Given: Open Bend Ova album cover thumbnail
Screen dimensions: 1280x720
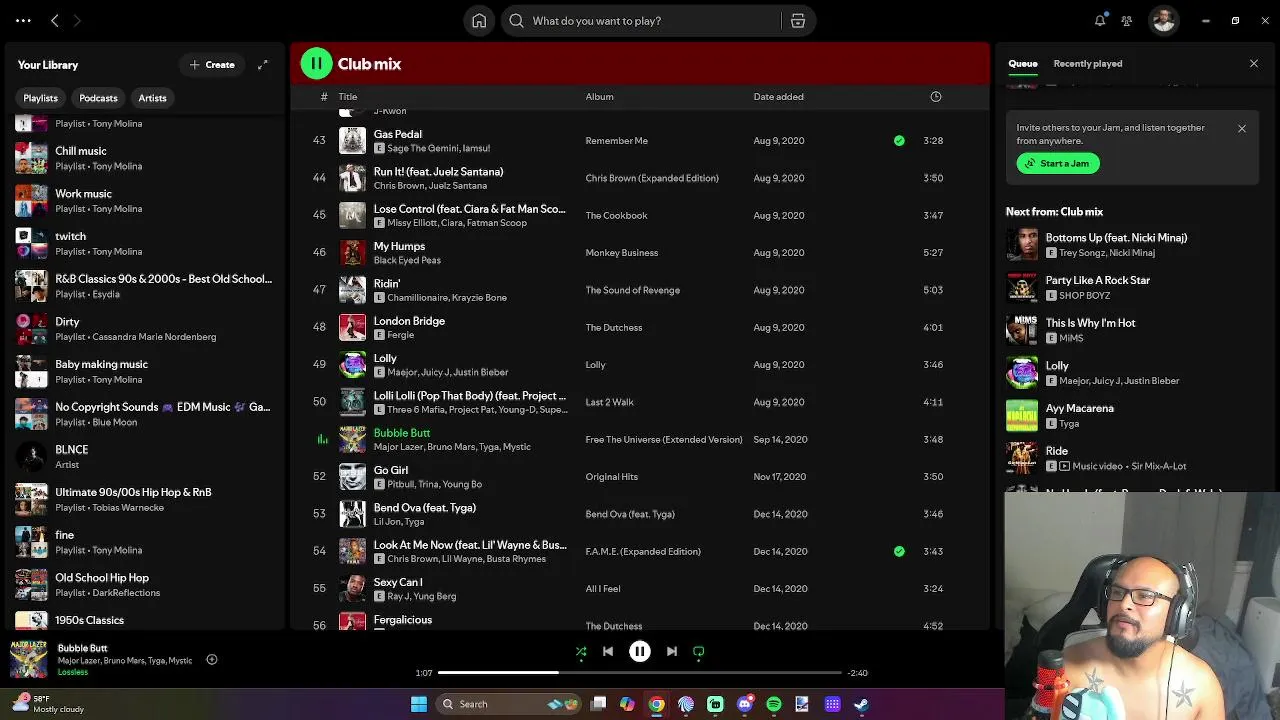Looking at the screenshot, I should (x=352, y=514).
